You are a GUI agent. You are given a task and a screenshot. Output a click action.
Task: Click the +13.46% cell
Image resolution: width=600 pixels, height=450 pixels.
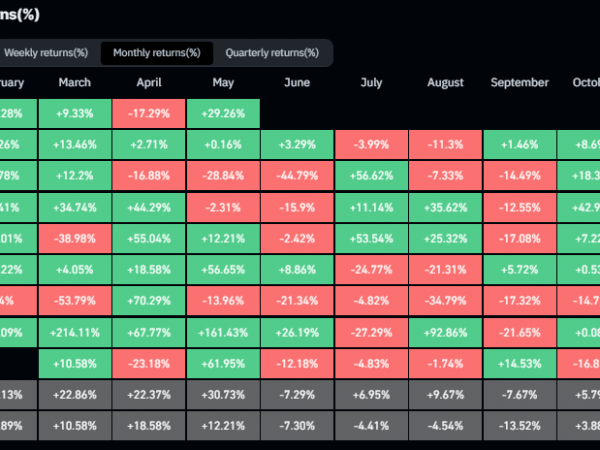click(75, 145)
